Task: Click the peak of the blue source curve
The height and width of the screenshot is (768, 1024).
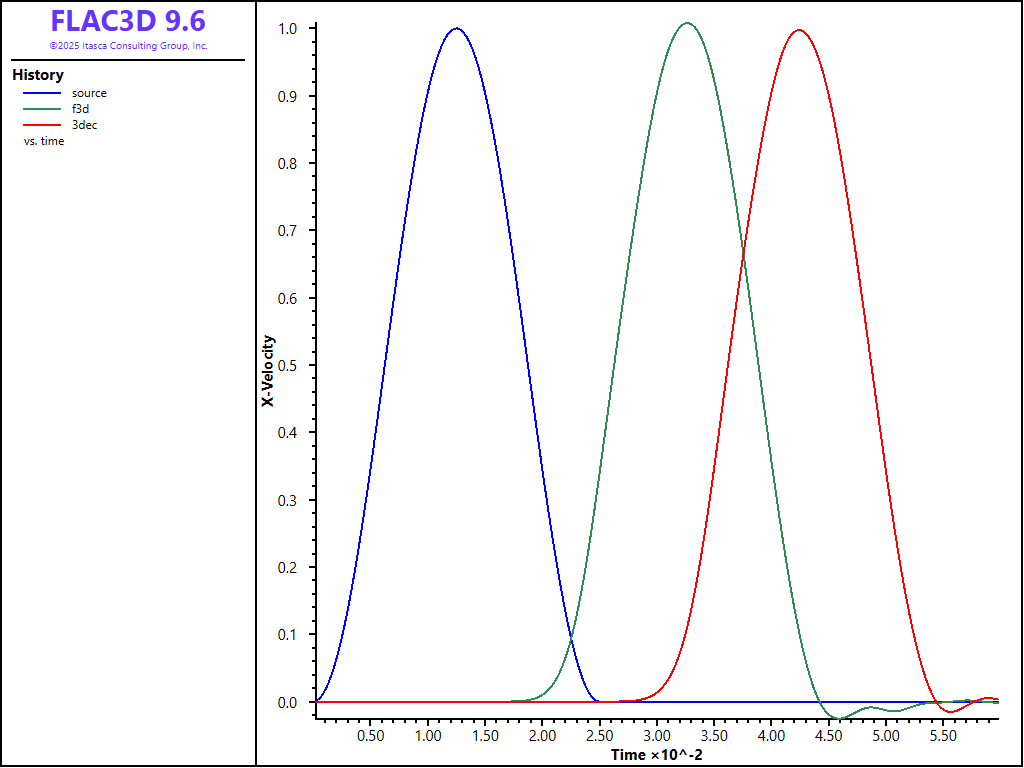Action: [456, 28]
